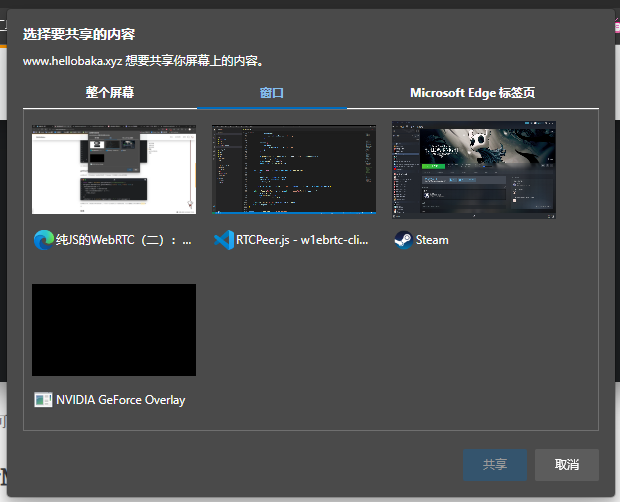The image size is (620, 502).
Task: Select the 窗口 tab
Action: point(272,92)
